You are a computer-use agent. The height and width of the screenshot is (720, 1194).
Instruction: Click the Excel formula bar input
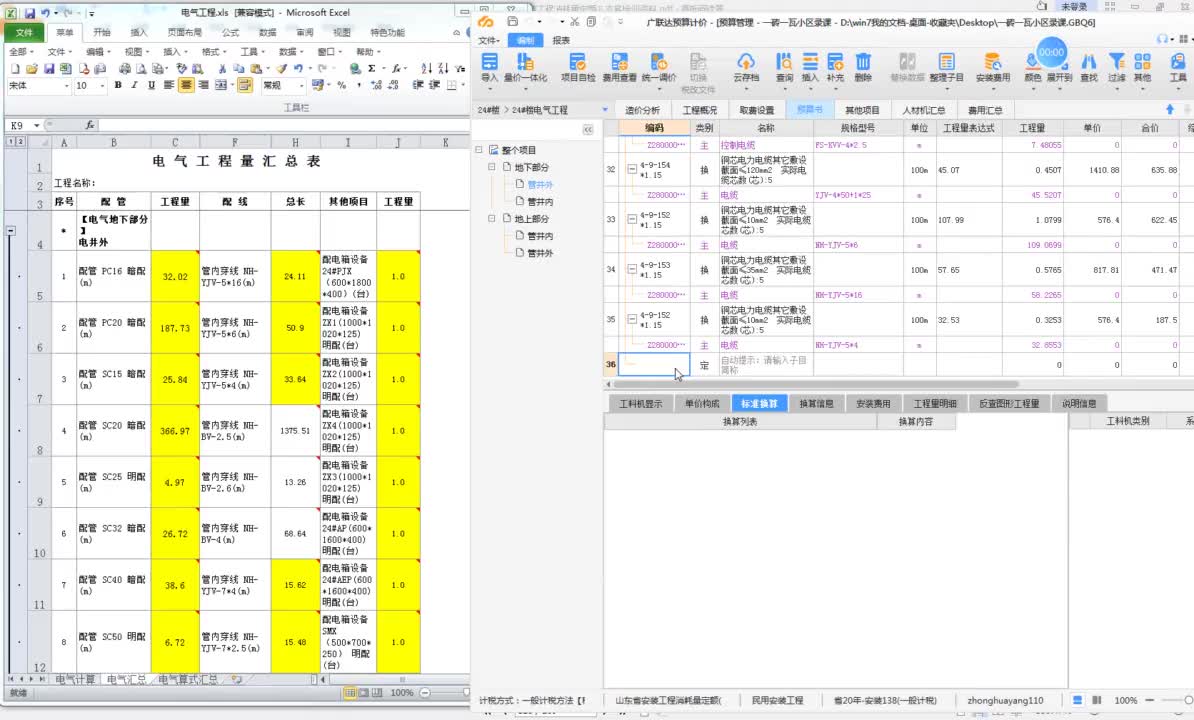[x=284, y=125]
